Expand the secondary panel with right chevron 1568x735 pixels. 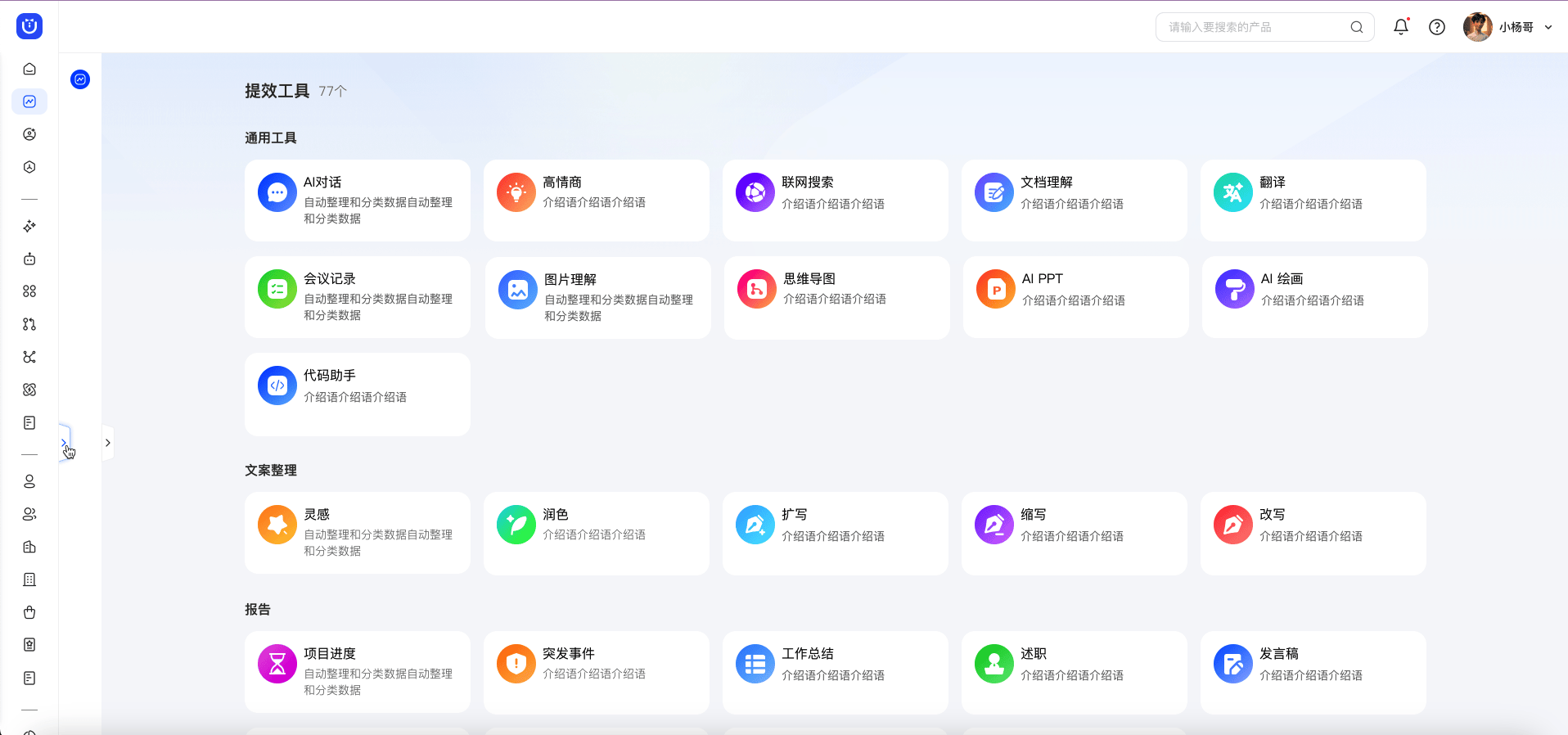point(107,443)
